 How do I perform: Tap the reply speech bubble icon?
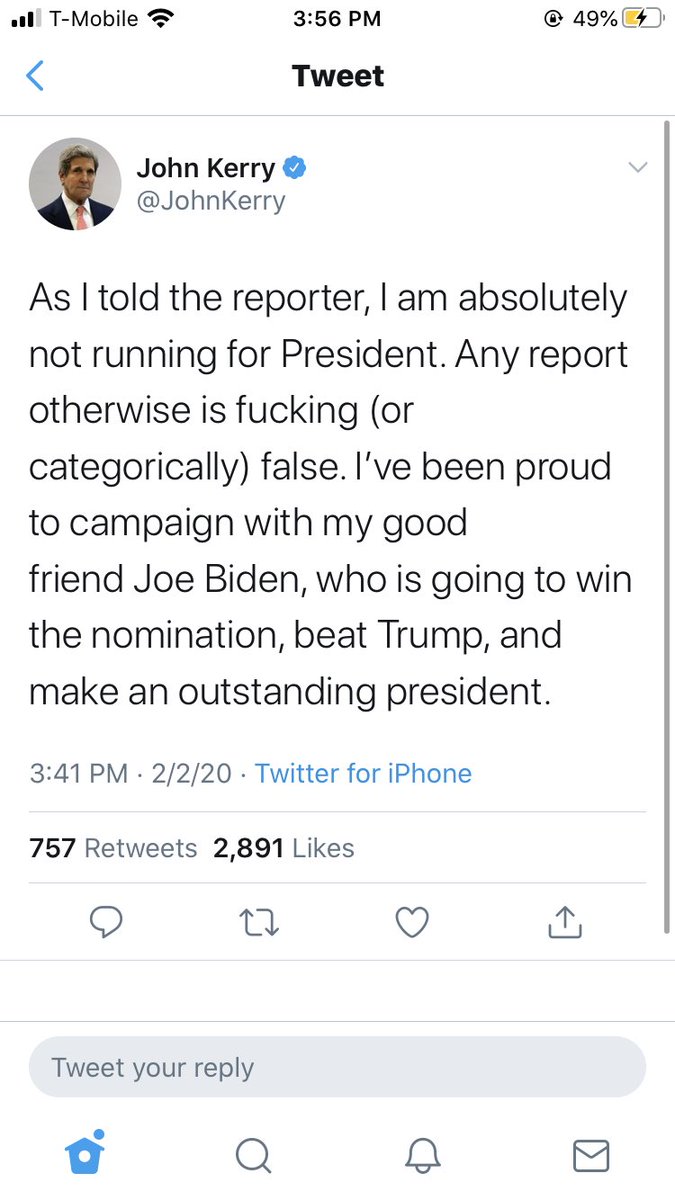coord(105,923)
